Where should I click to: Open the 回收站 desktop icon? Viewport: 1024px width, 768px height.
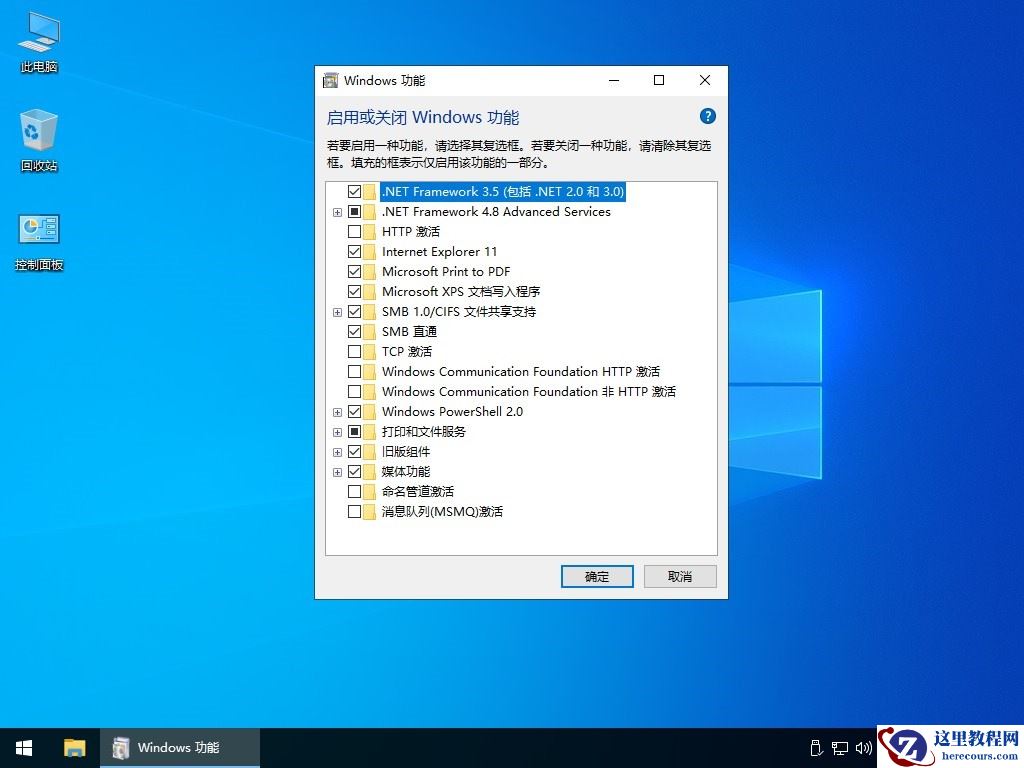tap(37, 138)
